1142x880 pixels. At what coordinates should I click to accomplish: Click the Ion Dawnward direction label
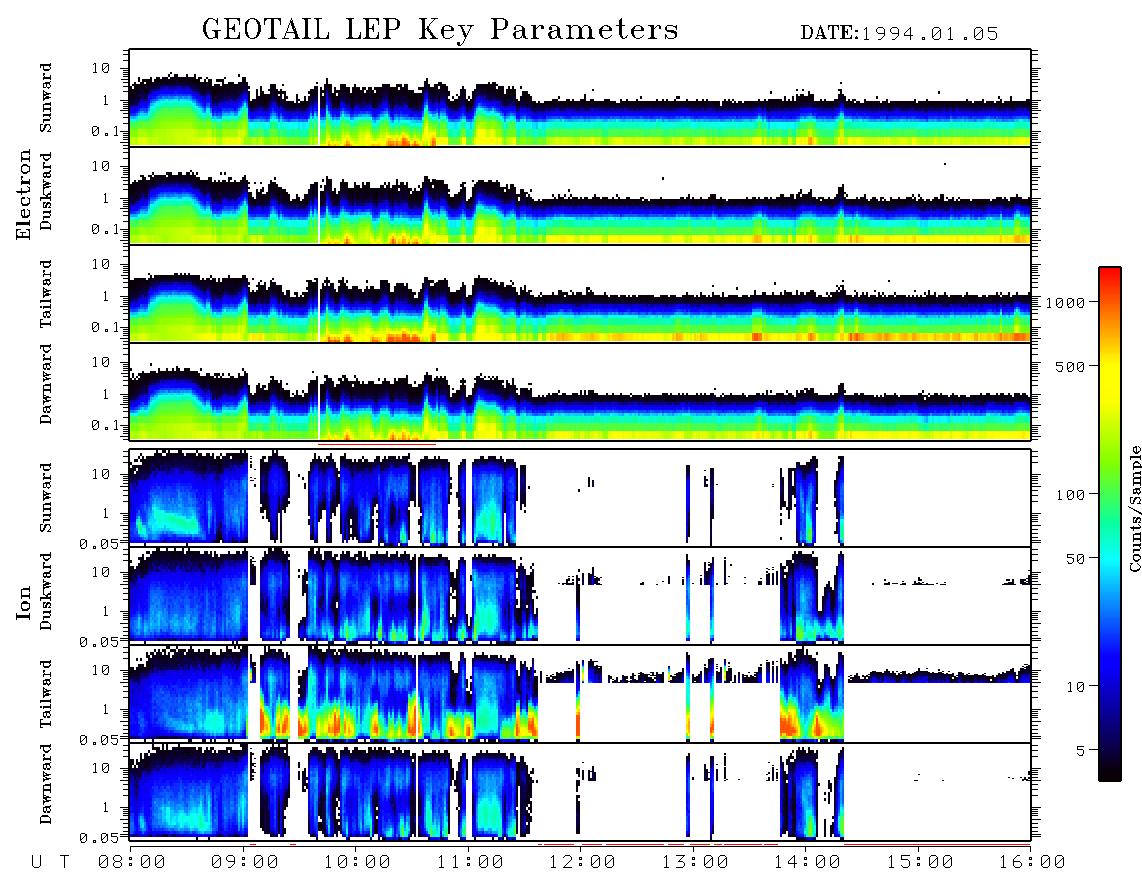tap(46, 784)
